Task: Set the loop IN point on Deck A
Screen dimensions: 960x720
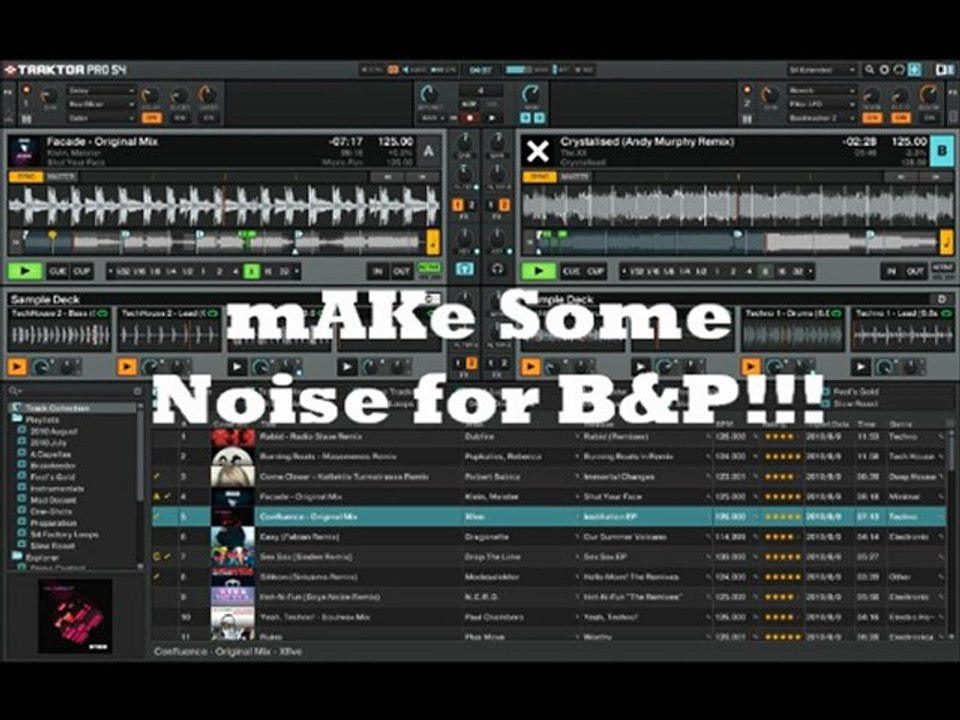Action: click(x=378, y=271)
